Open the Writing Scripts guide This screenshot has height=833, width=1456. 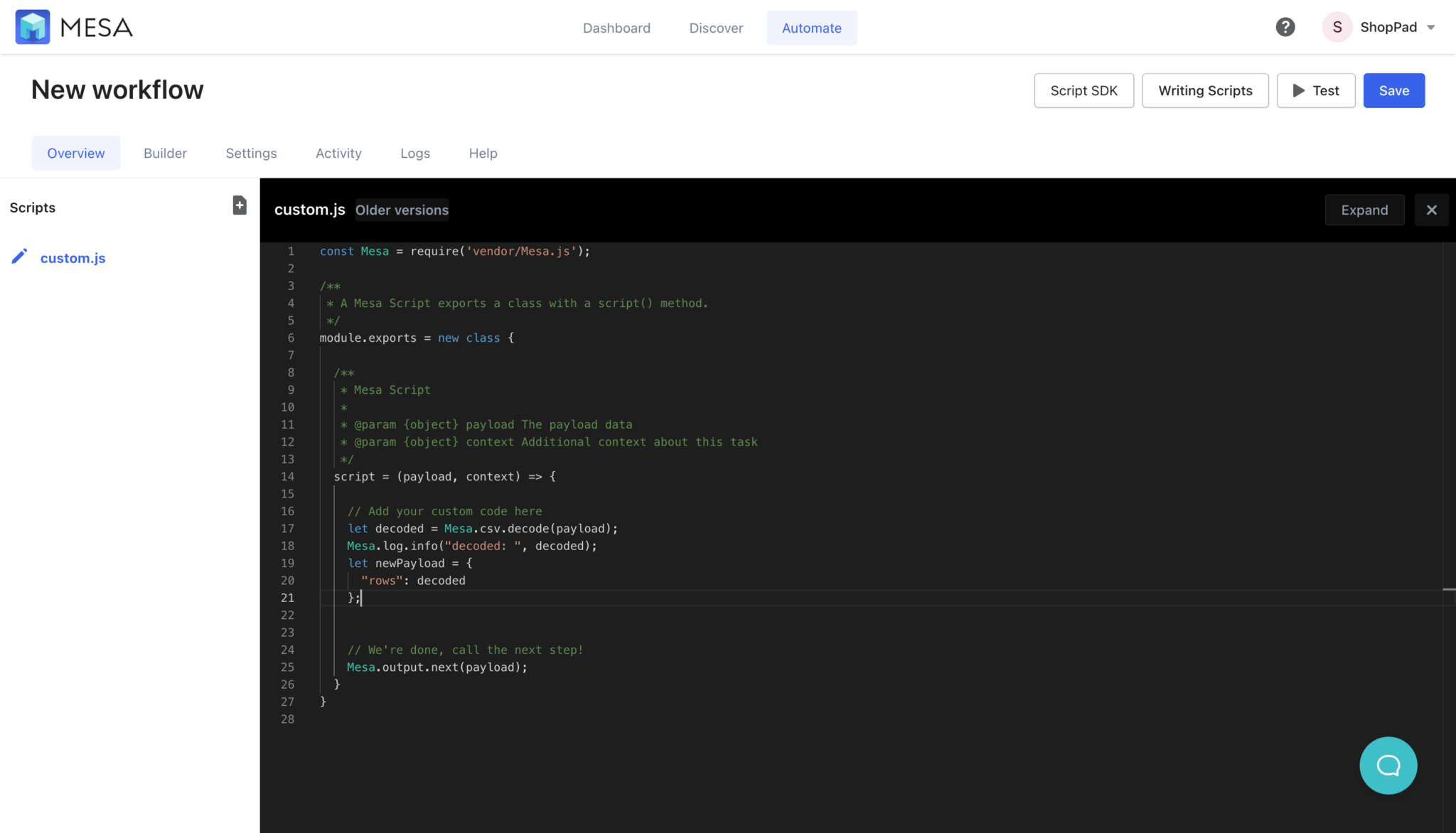[x=1204, y=90]
